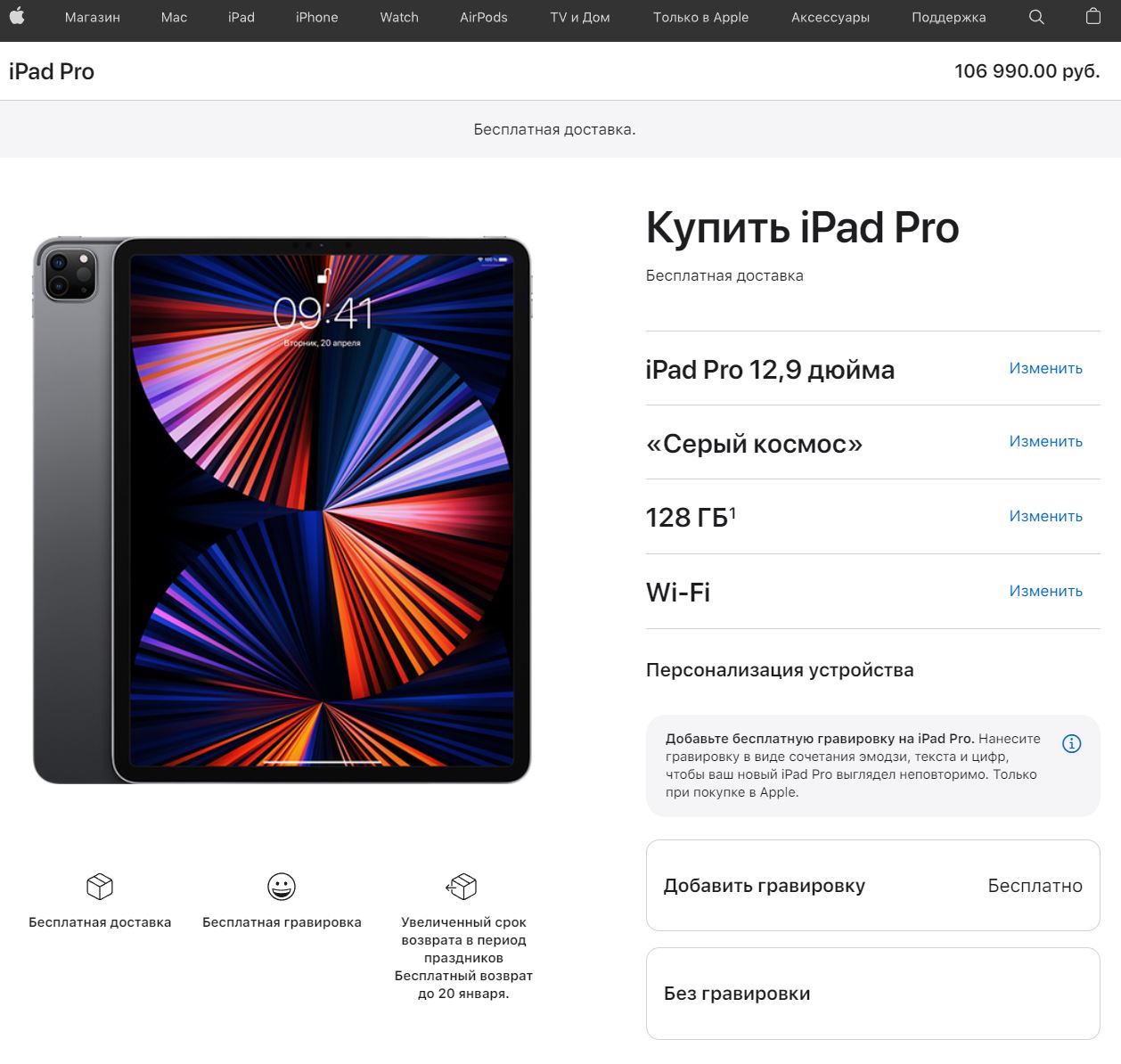
Task: Open the search magnifier icon
Action: point(1036,17)
